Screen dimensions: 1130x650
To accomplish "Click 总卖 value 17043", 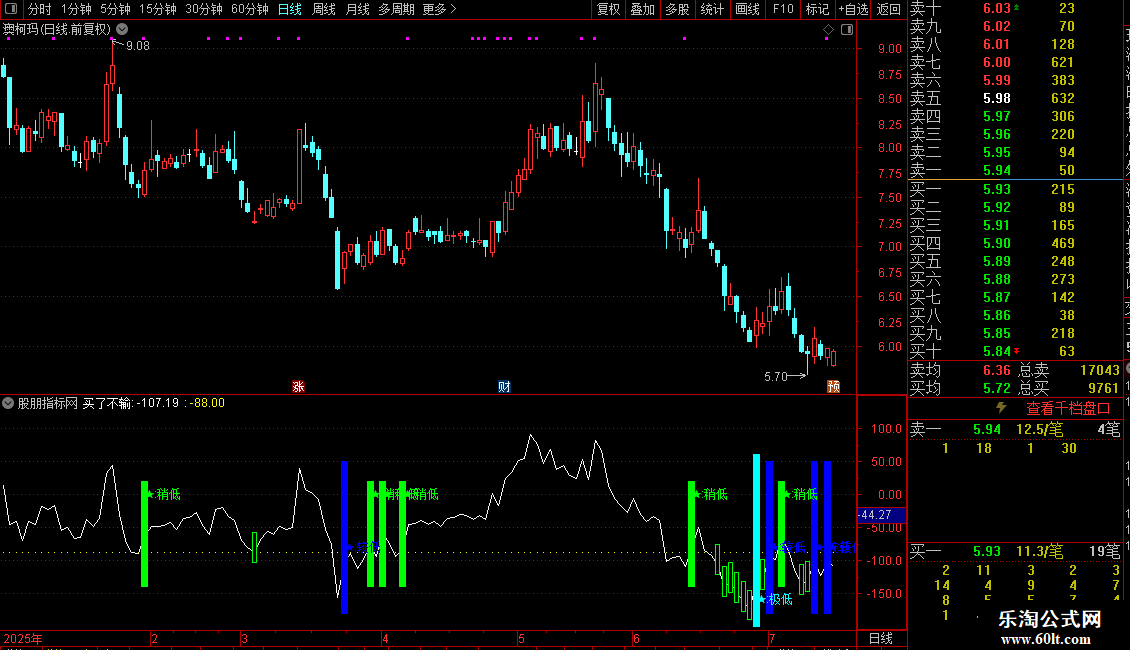I will pos(1100,370).
